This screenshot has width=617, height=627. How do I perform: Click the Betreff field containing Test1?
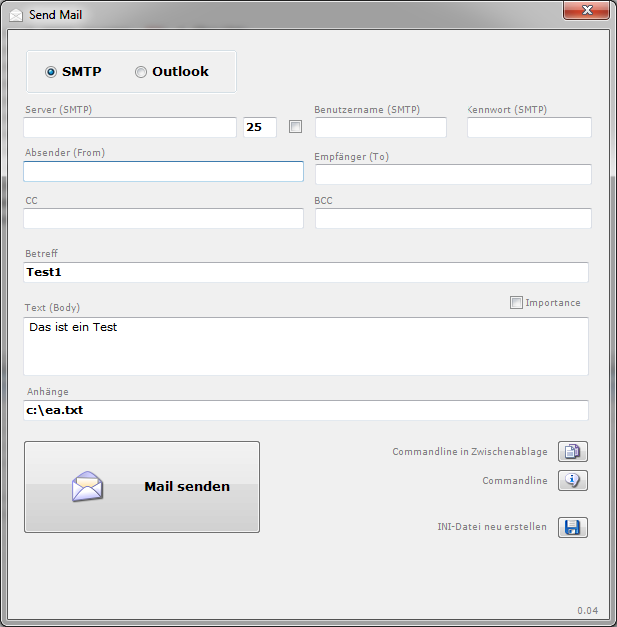[306, 272]
